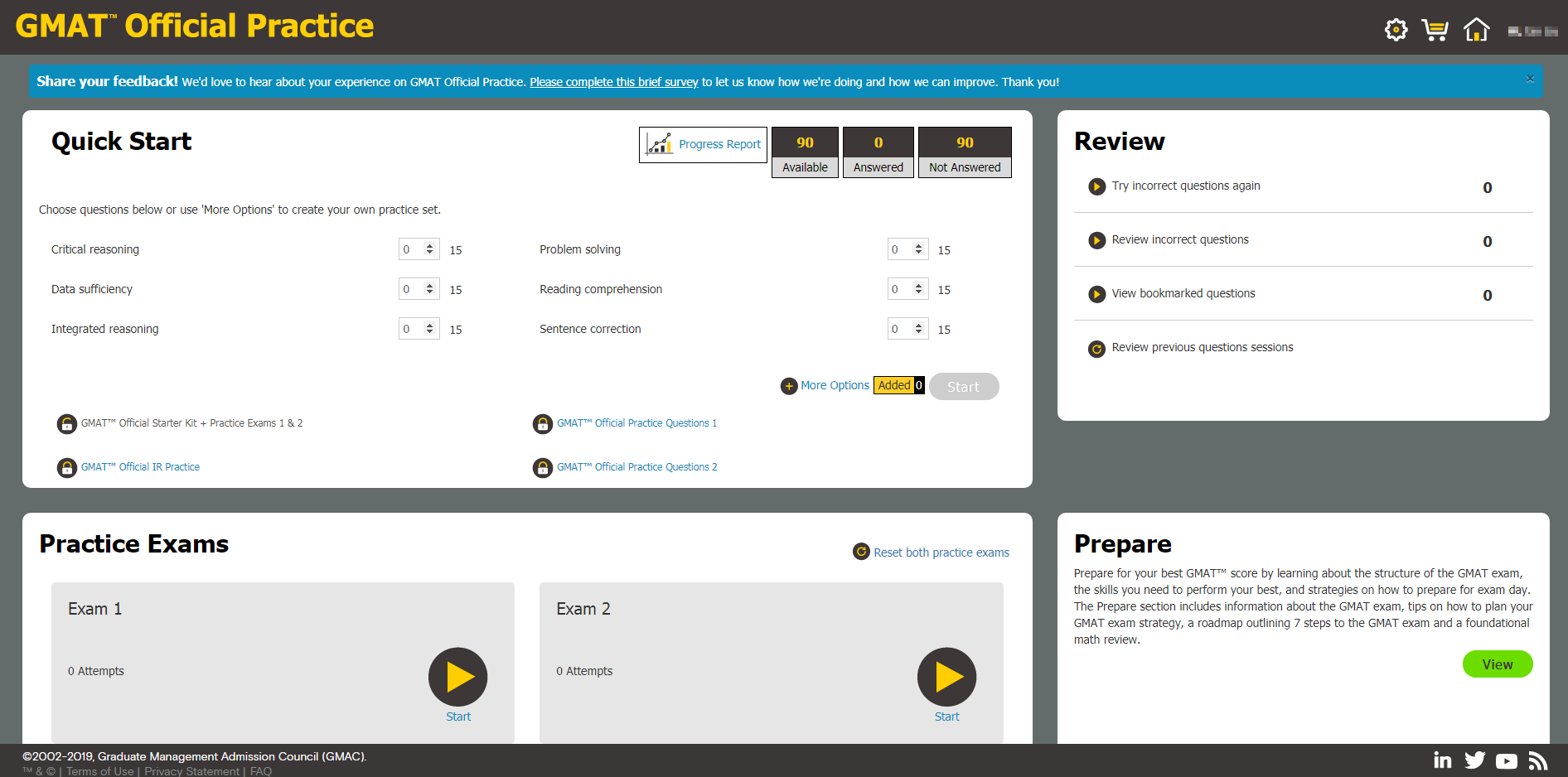Image resolution: width=1568 pixels, height=777 pixels.
Task: Select View bookmarked questions
Action: click(1183, 293)
